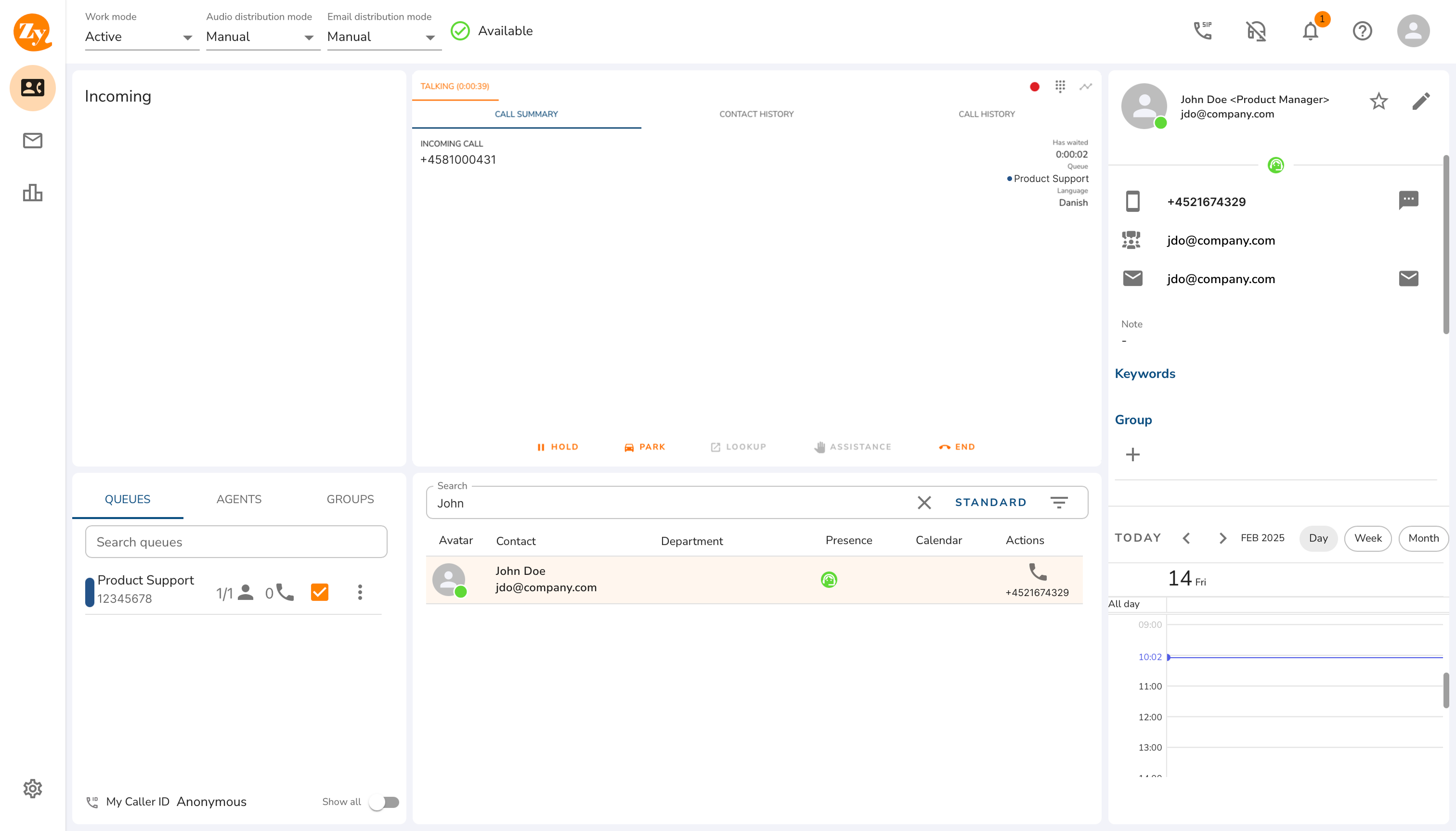
Task: Send SMS to +4521674329 chat icon
Action: point(1408,200)
